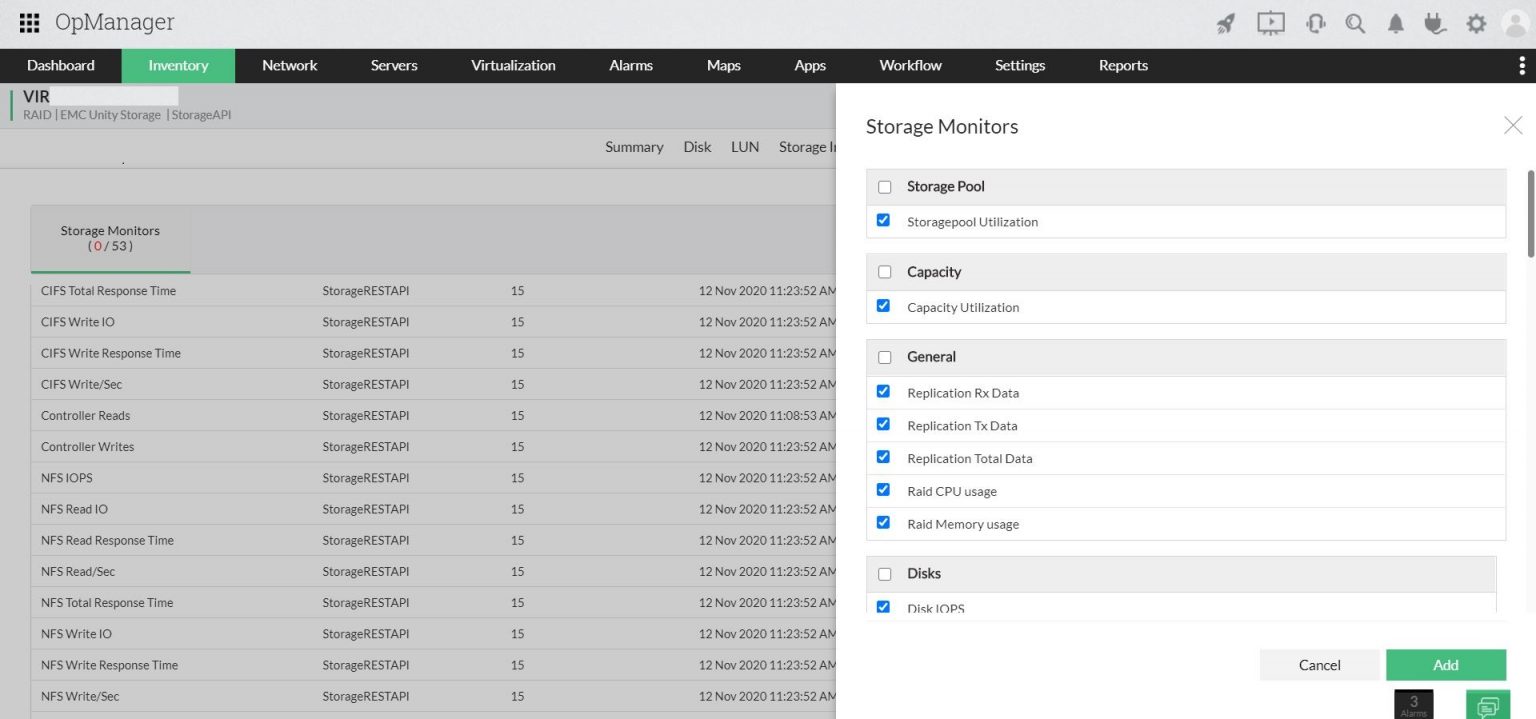Open the green chat icon

click(x=1487, y=705)
